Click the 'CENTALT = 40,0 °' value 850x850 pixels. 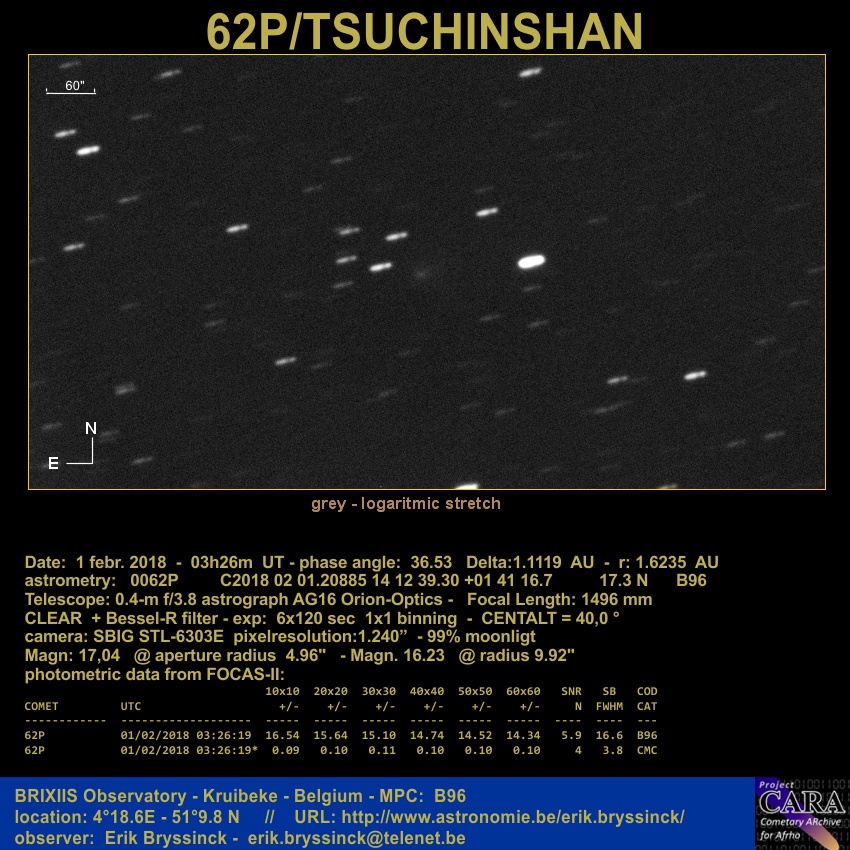coord(550,619)
